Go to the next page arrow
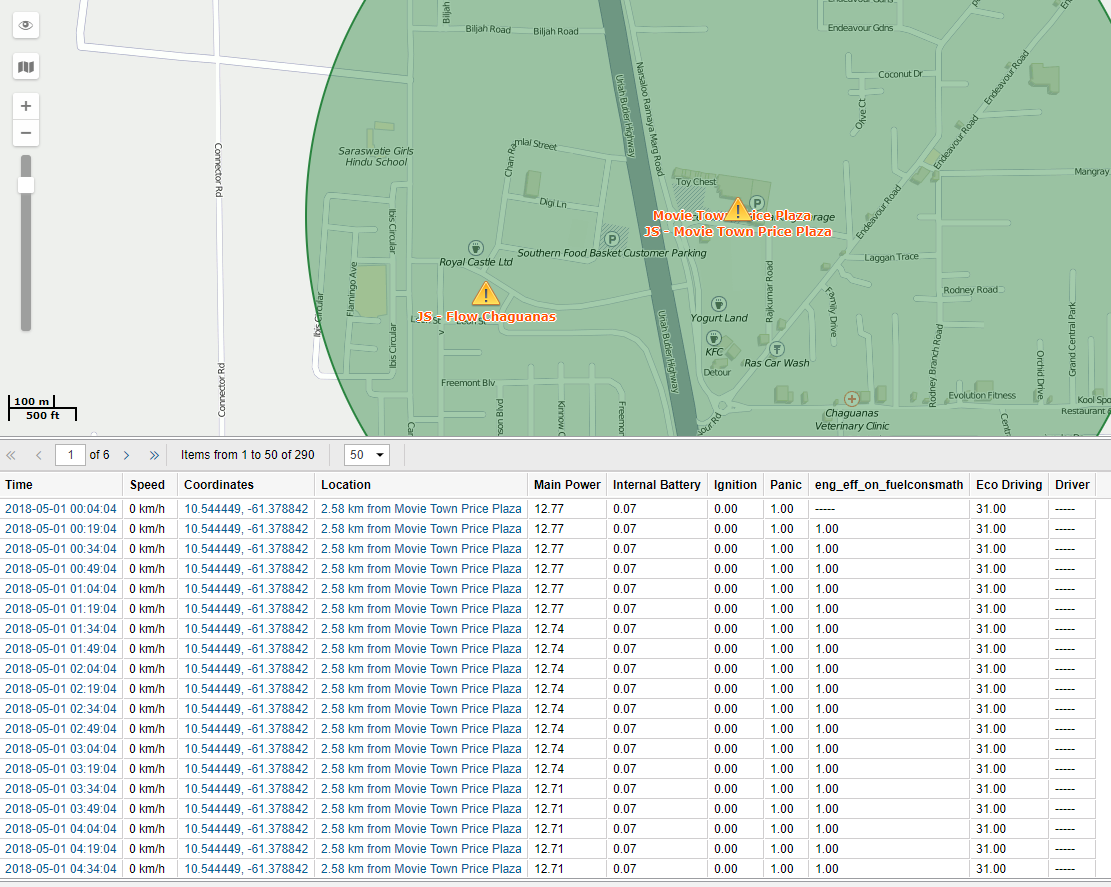The image size is (1111, 887). click(x=127, y=455)
